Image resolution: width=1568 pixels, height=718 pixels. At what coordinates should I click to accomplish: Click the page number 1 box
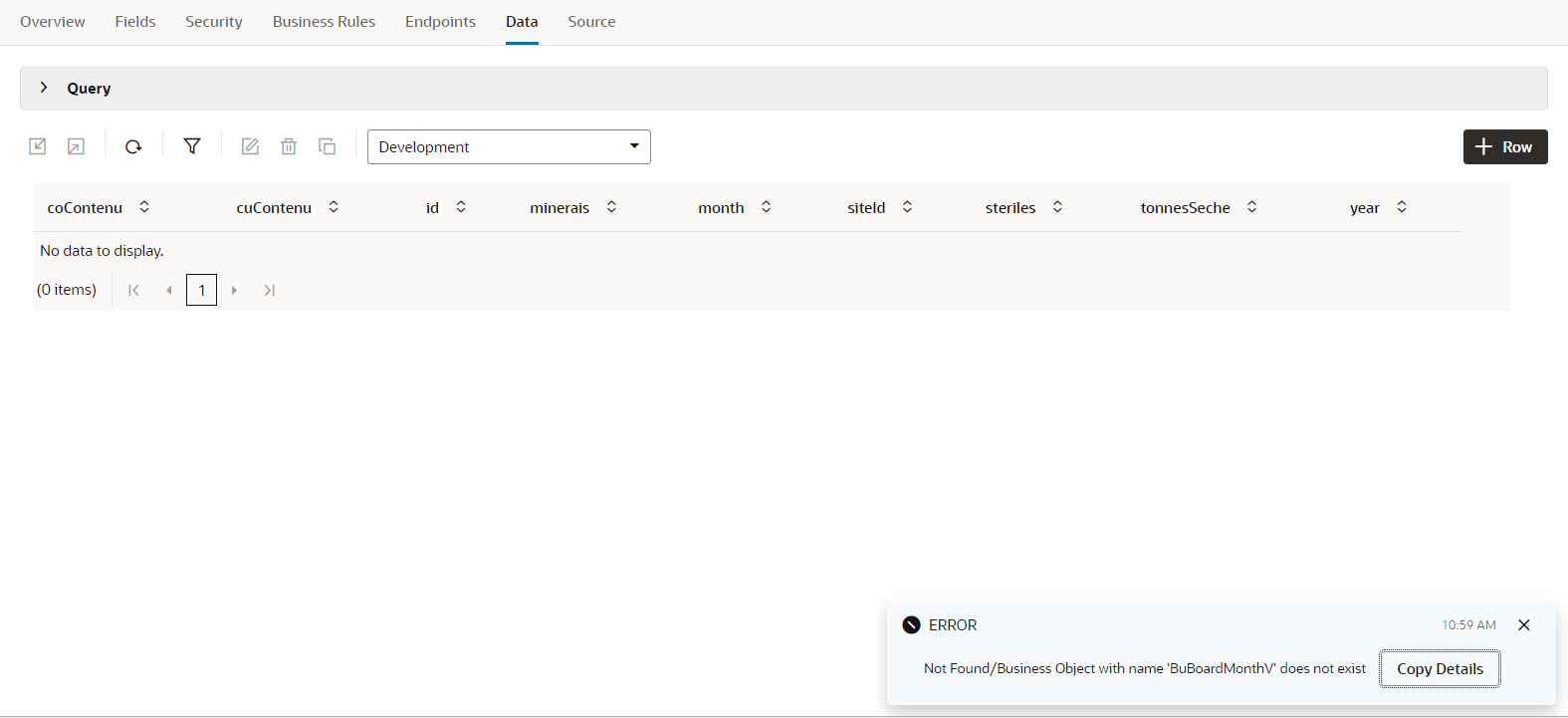pos(201,290)
